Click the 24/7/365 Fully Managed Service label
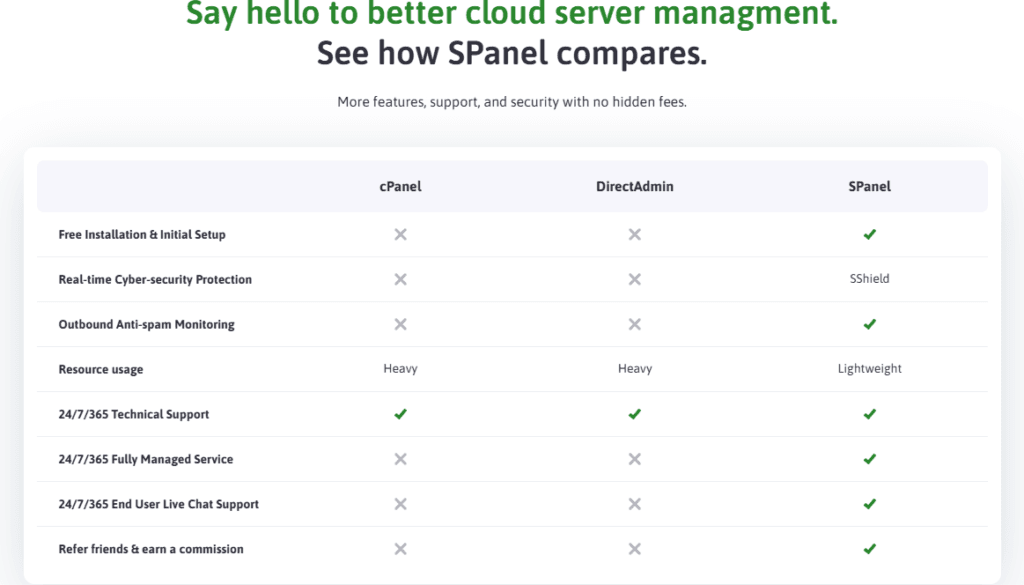The image size is (1024, 585). coord(146,460)
